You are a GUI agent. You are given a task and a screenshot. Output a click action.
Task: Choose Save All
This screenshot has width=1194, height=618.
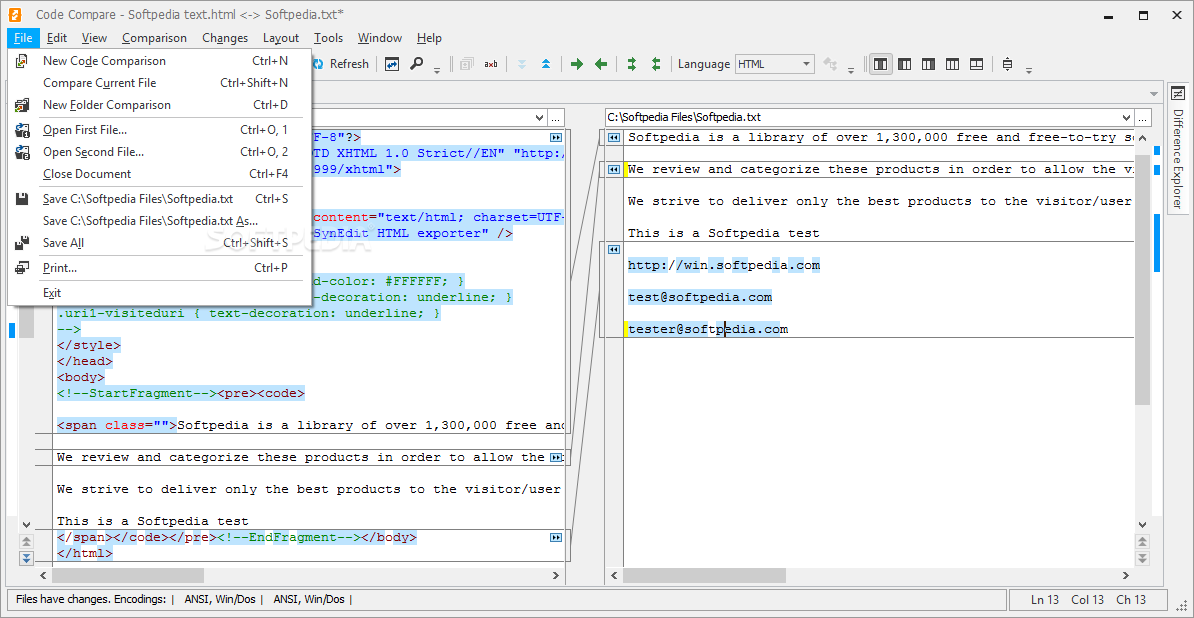pyautogui.click(x=159, y=244)
